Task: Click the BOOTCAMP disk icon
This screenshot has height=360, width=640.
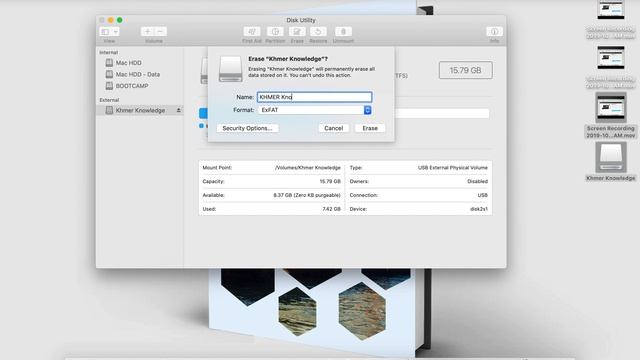Action: click(109, 86)
